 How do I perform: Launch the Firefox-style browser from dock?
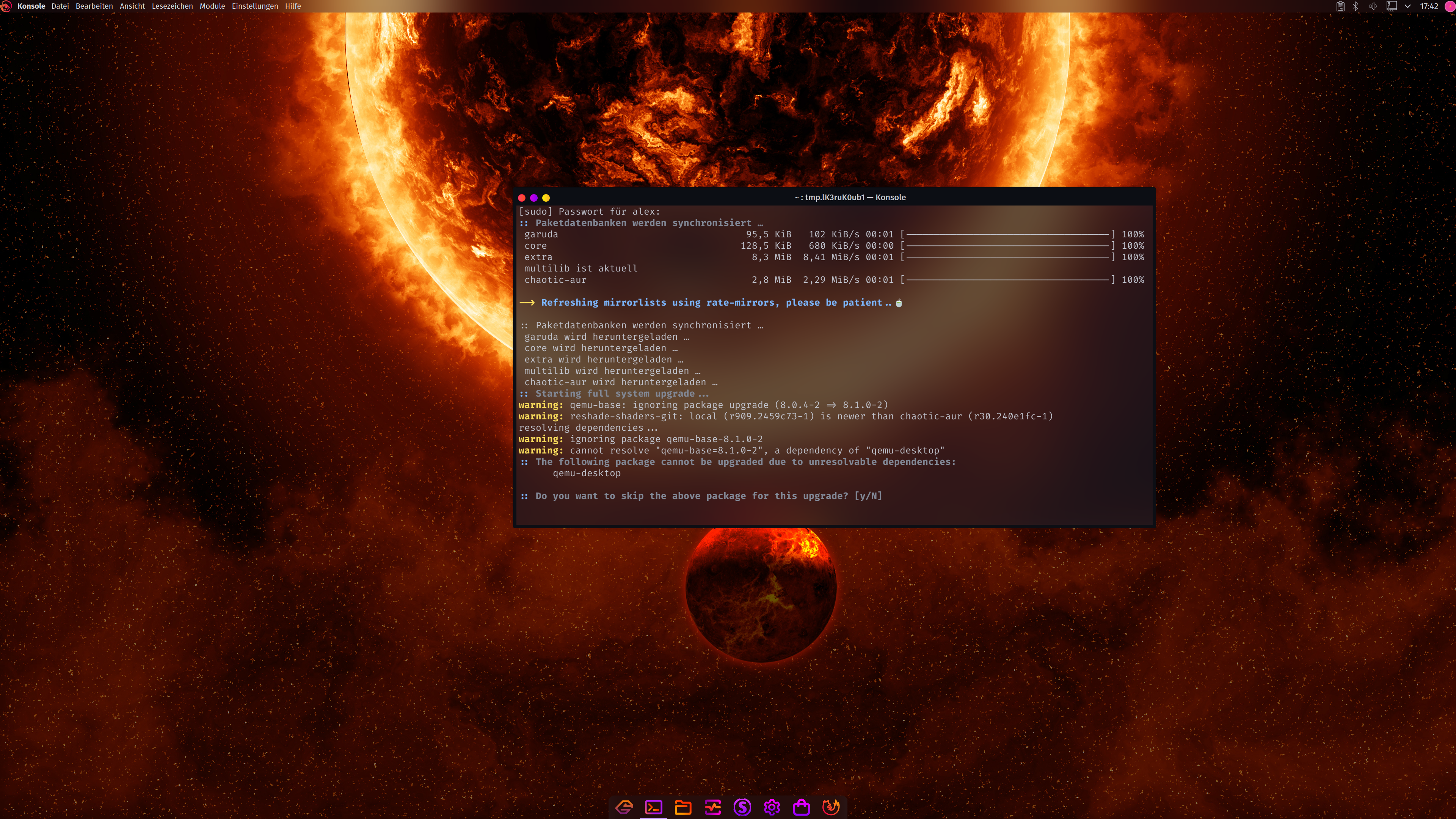pos(831,807)
